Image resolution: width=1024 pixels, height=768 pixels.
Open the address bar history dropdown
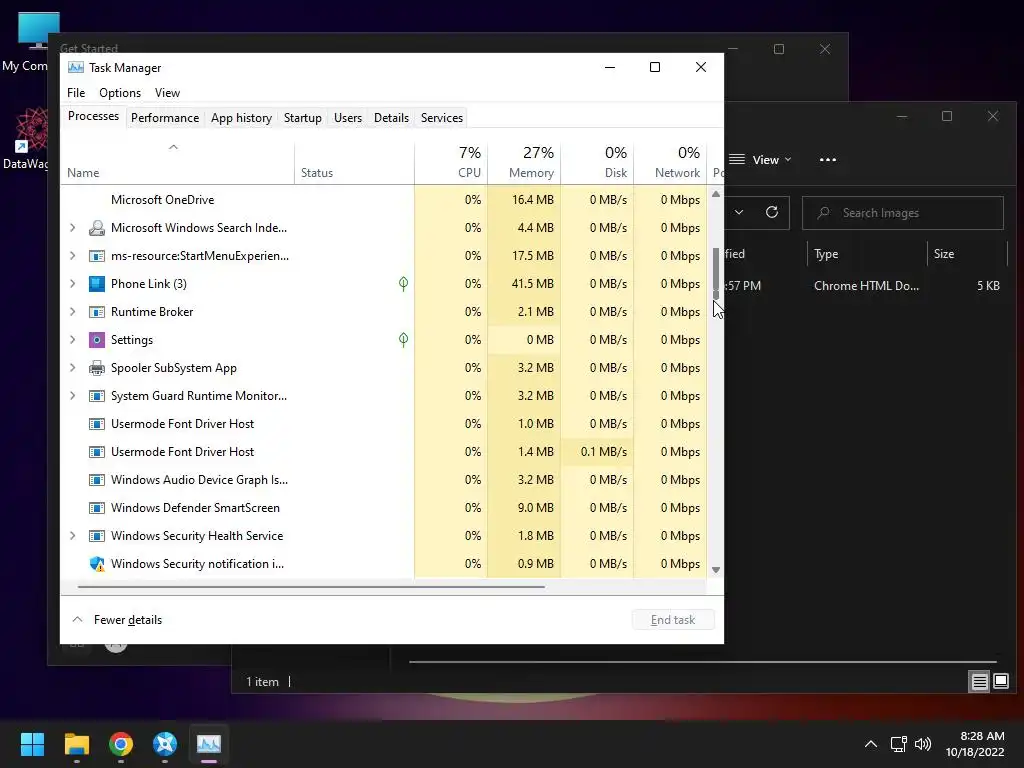(739, 212)
